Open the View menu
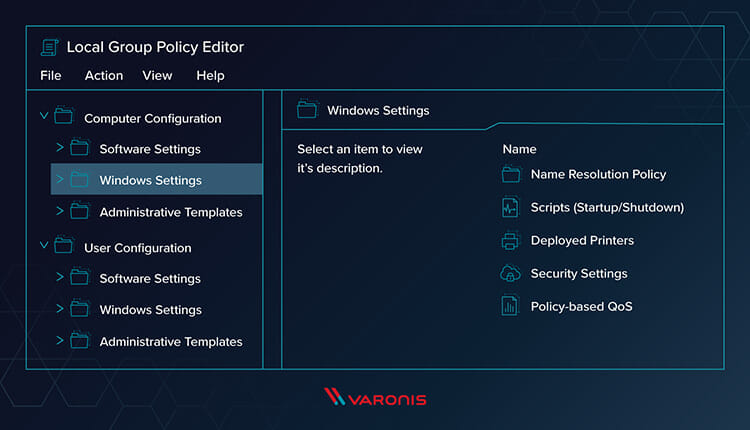Screen dimensions: 750x430 (157, 76)
